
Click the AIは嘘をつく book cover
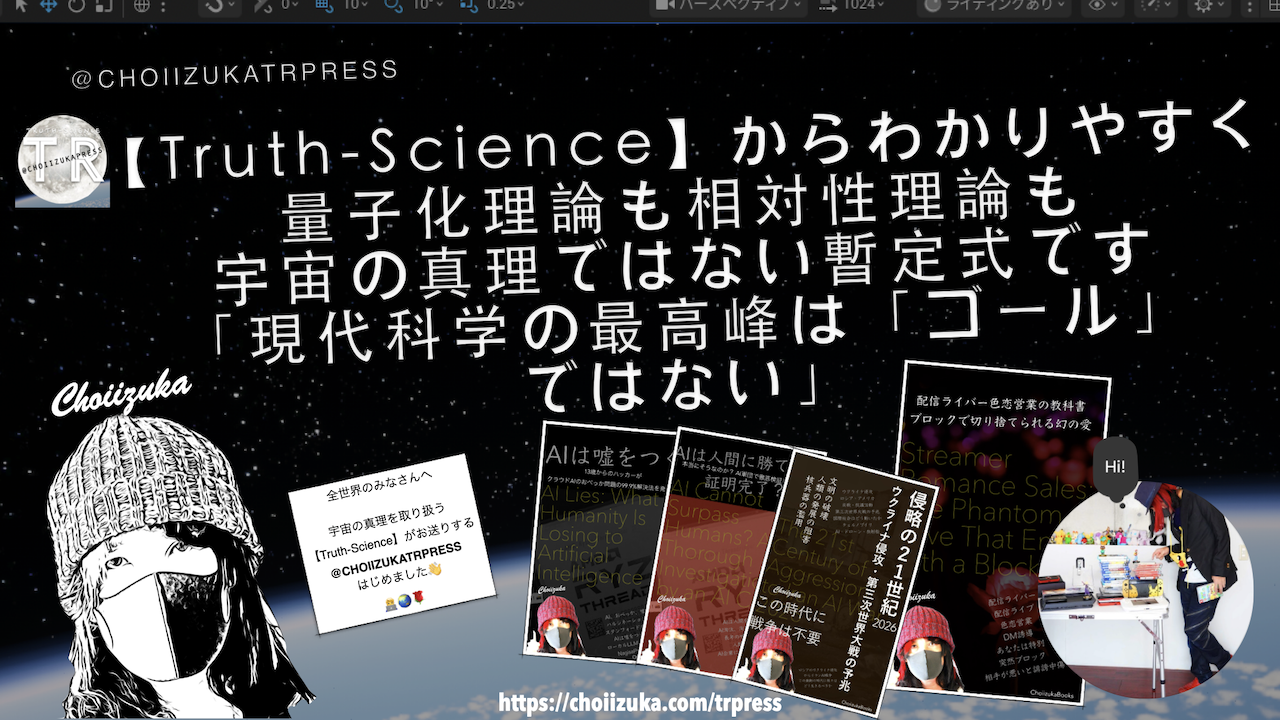tap(594, 540)
